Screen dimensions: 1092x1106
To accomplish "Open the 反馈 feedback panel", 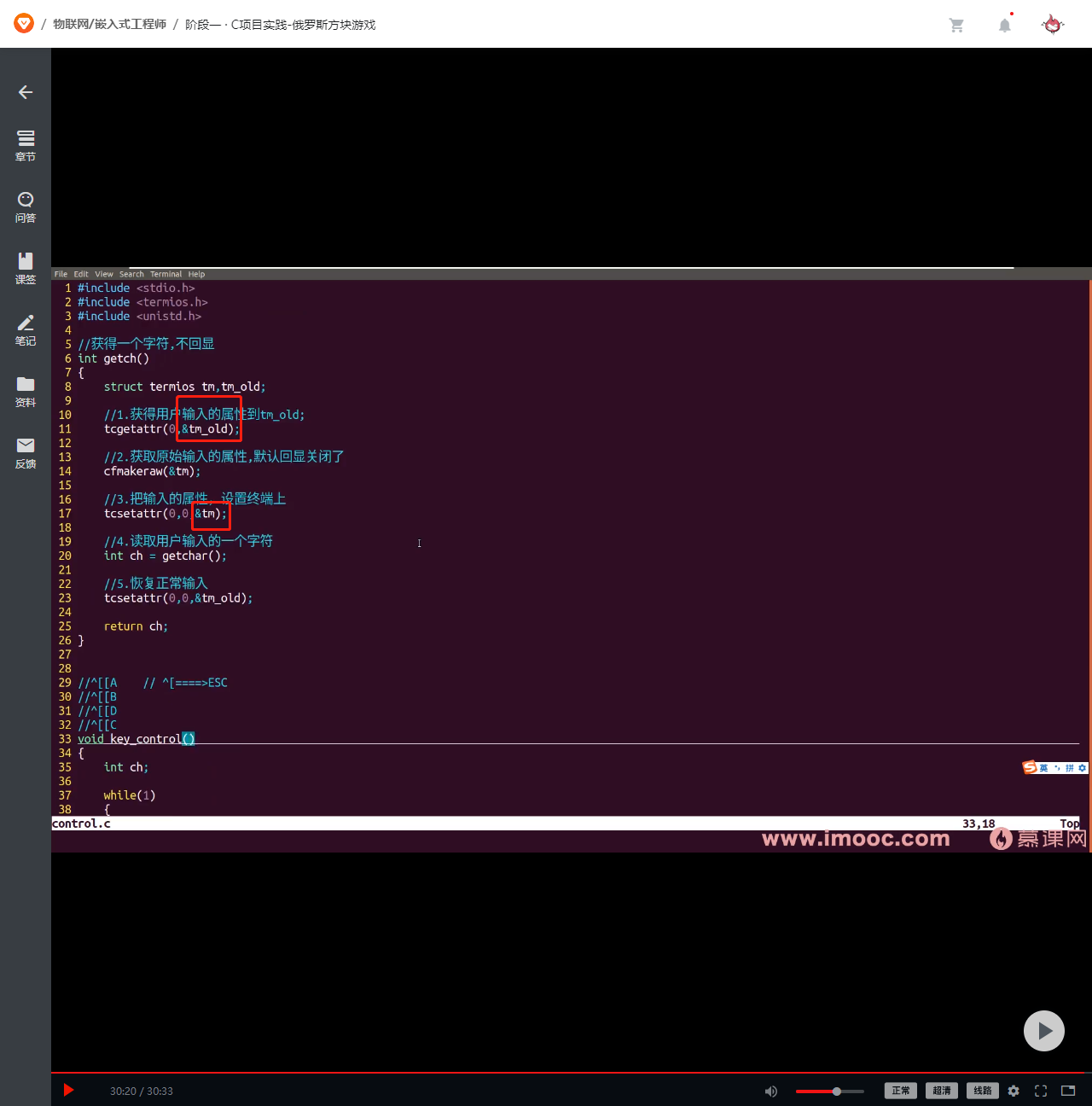I will (26, 452).
